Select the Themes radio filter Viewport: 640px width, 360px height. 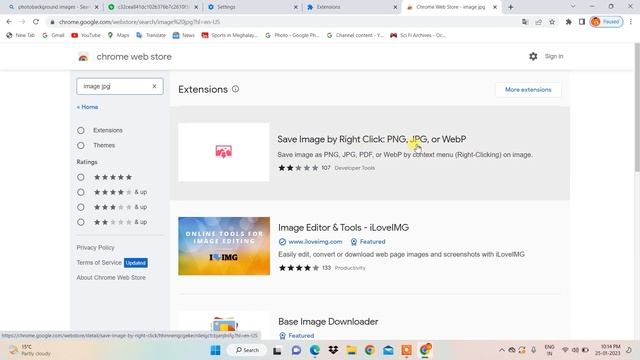pos(81,145)
